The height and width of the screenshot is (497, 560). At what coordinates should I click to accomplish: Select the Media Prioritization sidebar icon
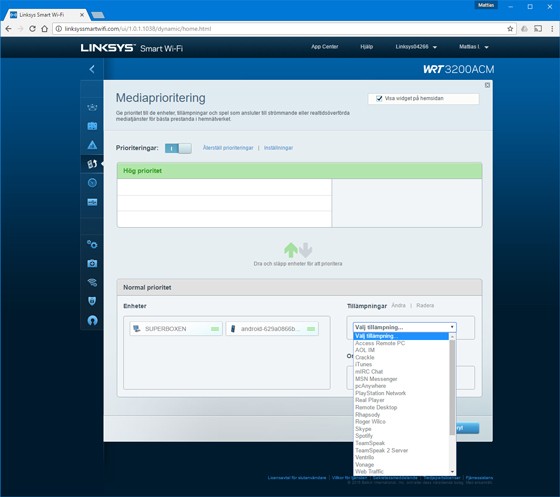[92, 164]
